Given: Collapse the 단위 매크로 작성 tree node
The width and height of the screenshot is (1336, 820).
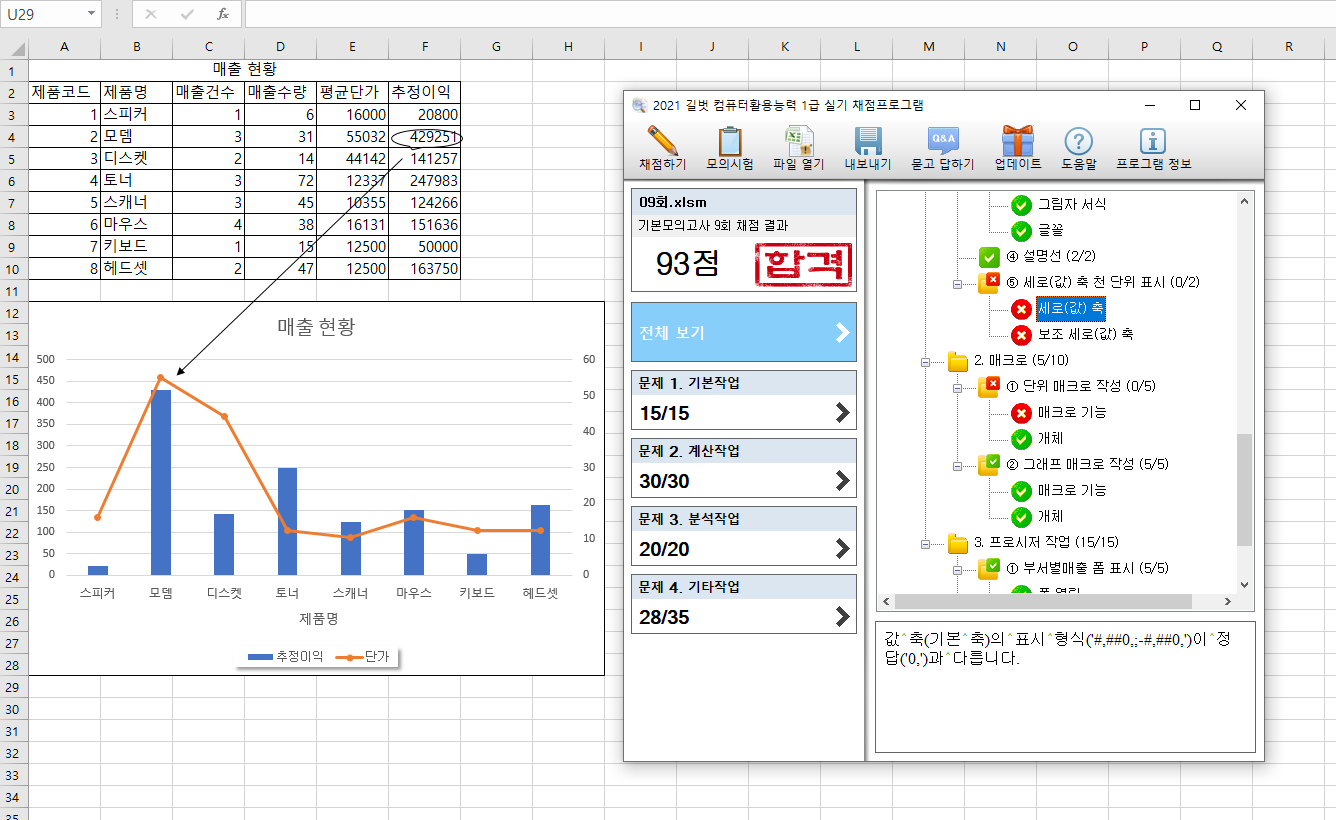Looking at the screenshot, I should [957, 387].
